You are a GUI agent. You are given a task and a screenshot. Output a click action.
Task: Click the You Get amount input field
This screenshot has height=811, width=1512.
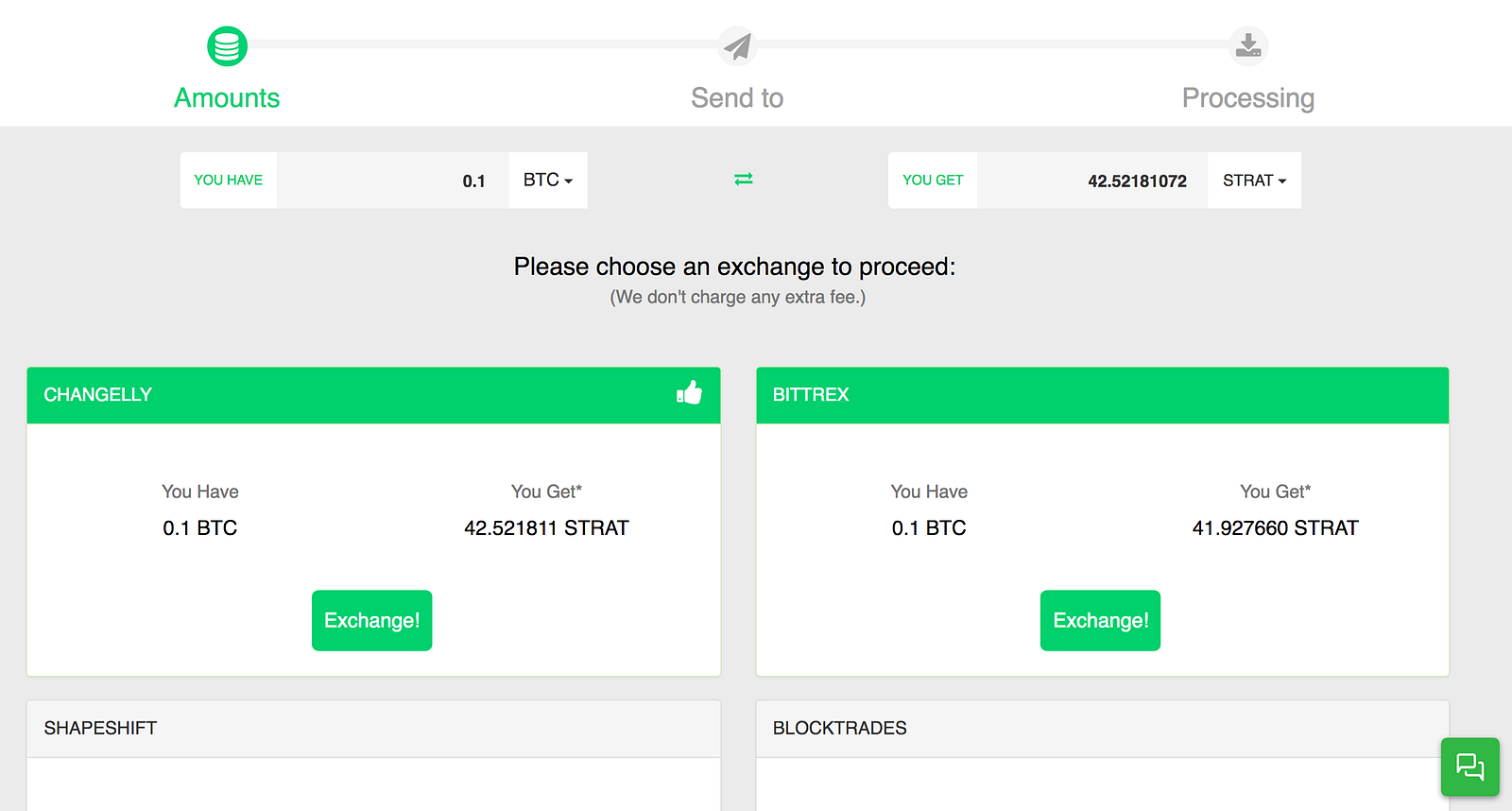coord(1091,181)
